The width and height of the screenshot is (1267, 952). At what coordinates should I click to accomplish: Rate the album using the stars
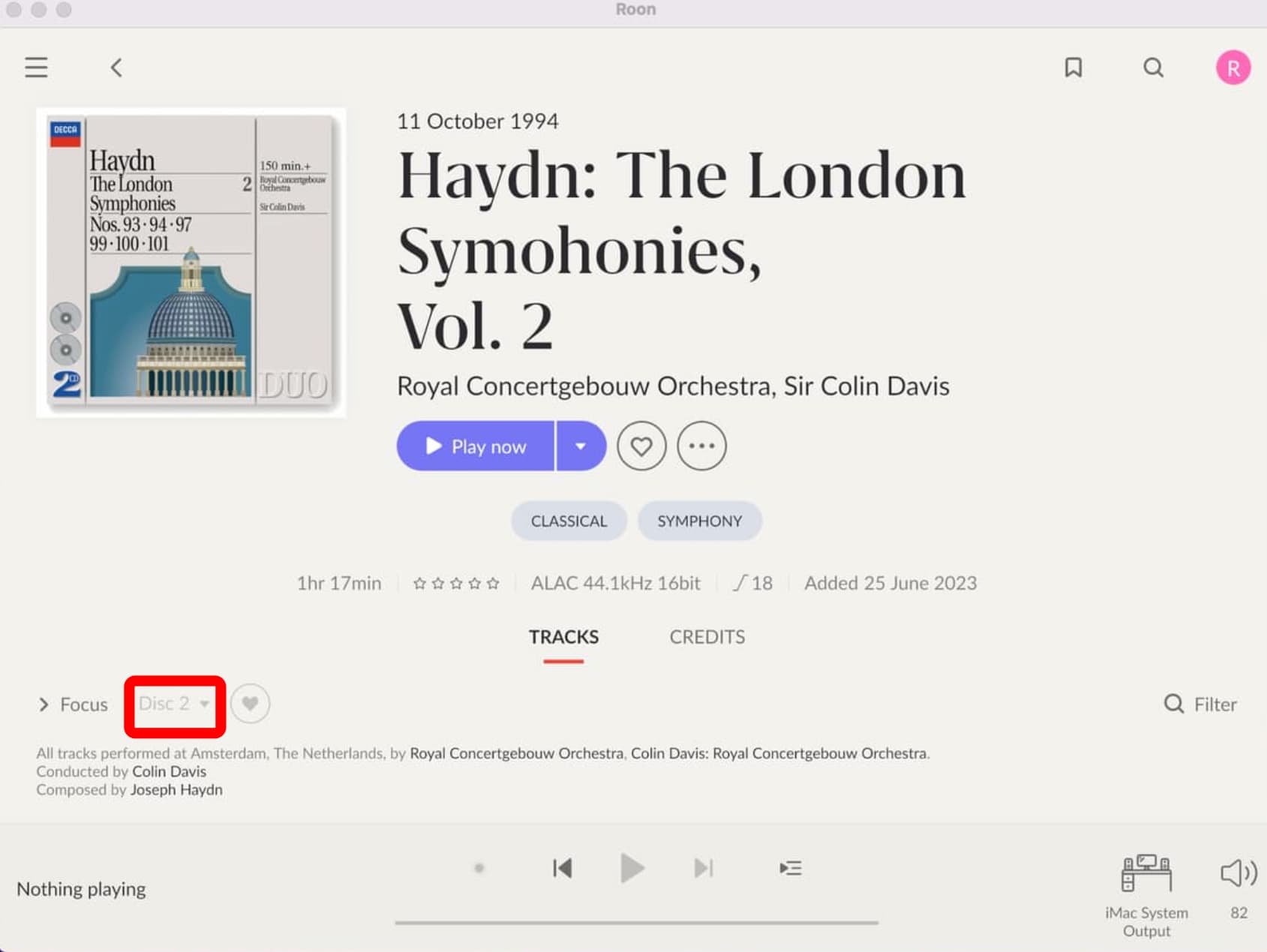click(456, 583)
